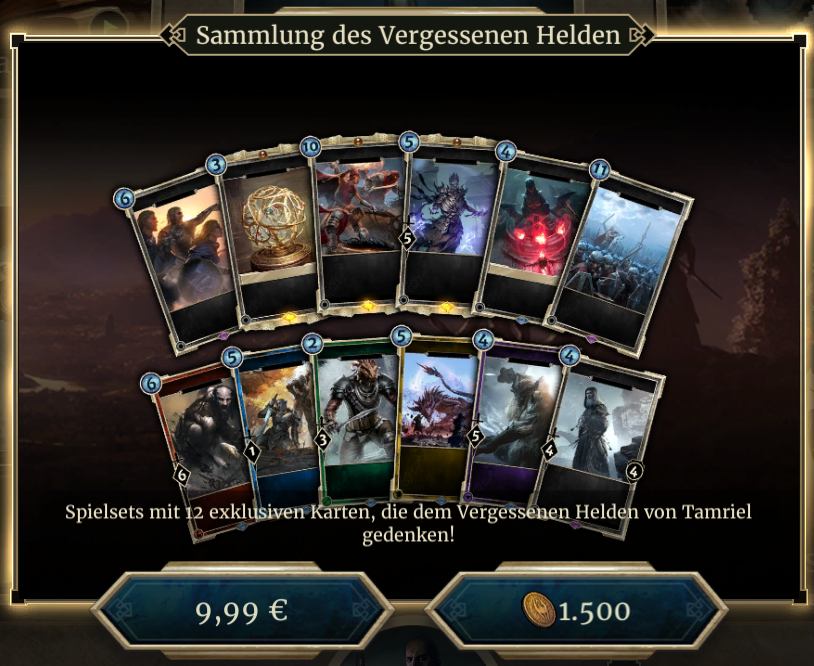The height and width of the screenshot is (666, 814).
Task: Click the elder card's health 4 icon
Action: tap(633, 472)
